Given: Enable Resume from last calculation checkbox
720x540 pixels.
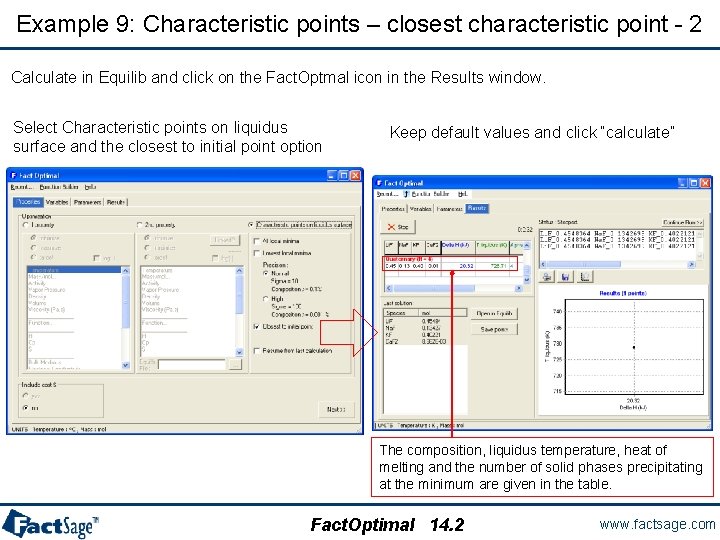Looking at the screenshot, I should pyautogui.click(x=257, y=351).
